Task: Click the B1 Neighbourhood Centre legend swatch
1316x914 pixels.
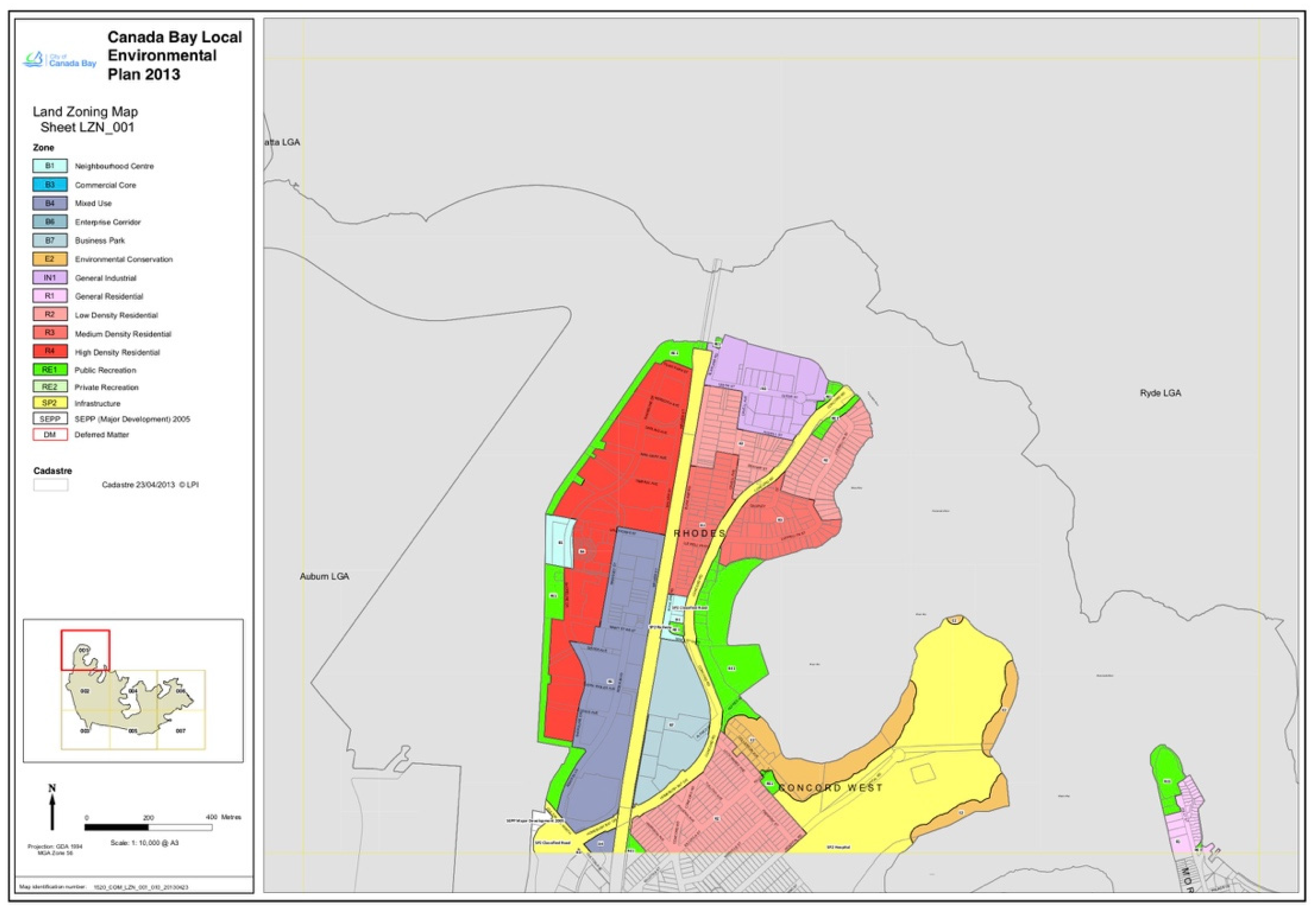Action: [x=50, y=166]
